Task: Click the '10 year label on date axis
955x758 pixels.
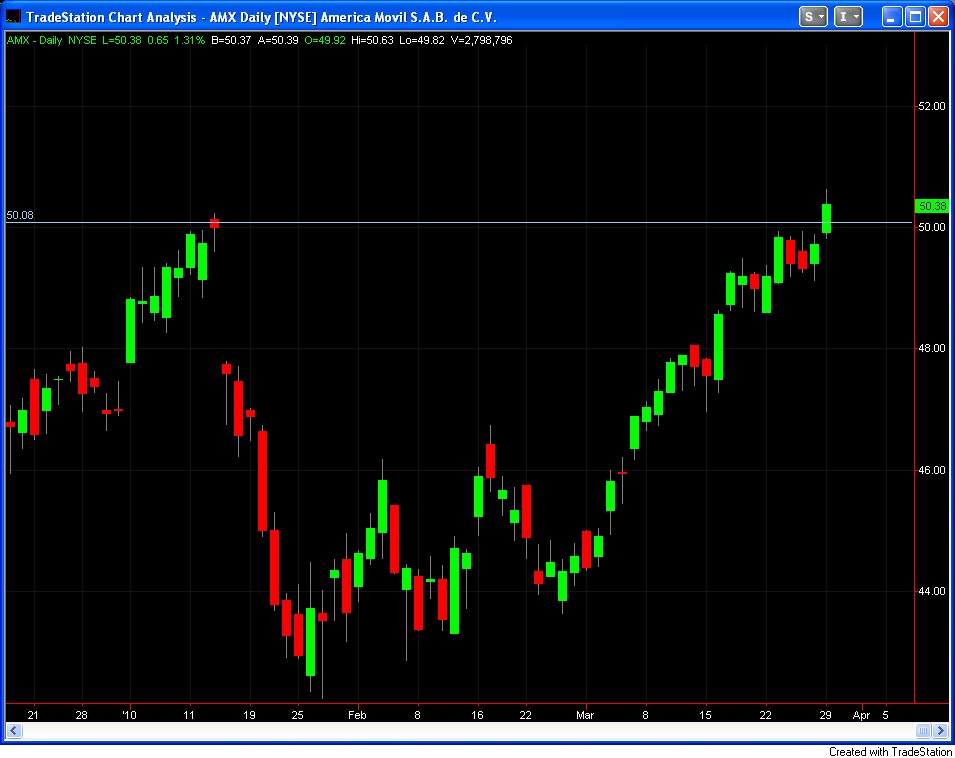Action: click(130, 715)
